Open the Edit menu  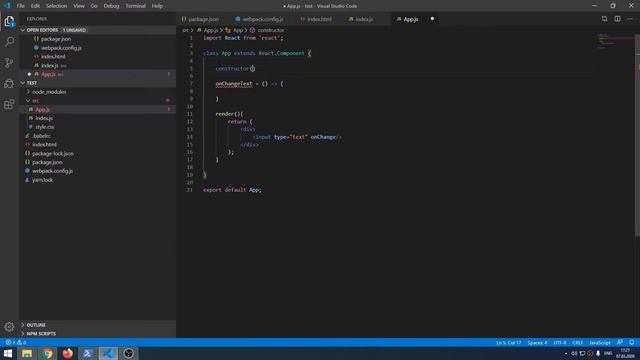36,6
